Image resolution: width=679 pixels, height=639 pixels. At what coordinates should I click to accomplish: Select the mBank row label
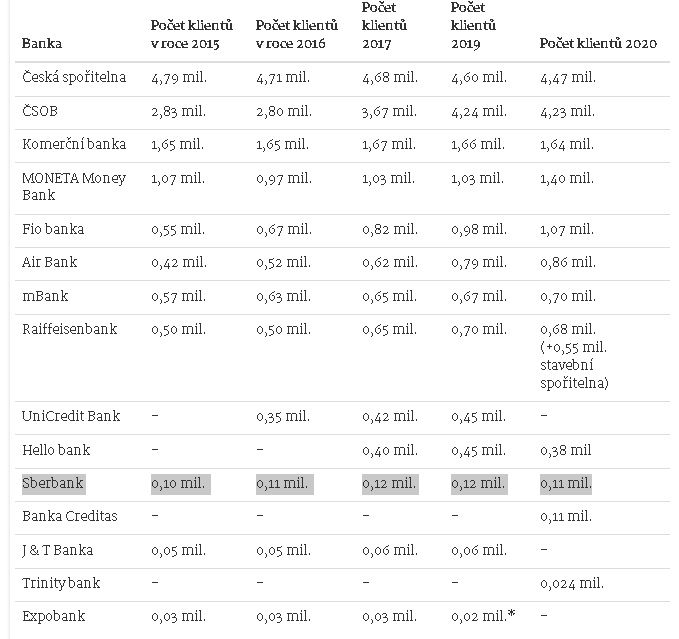[x=45, y=296]
